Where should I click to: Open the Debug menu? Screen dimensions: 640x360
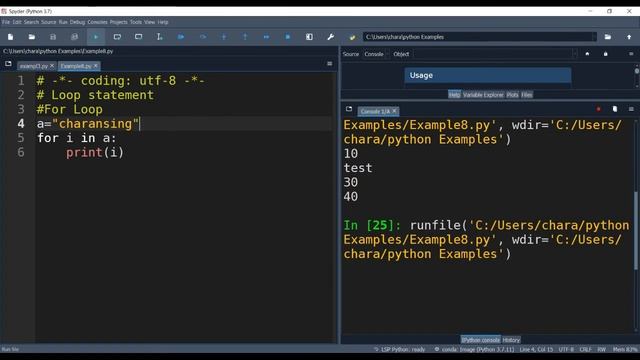(x=77, y=22)
